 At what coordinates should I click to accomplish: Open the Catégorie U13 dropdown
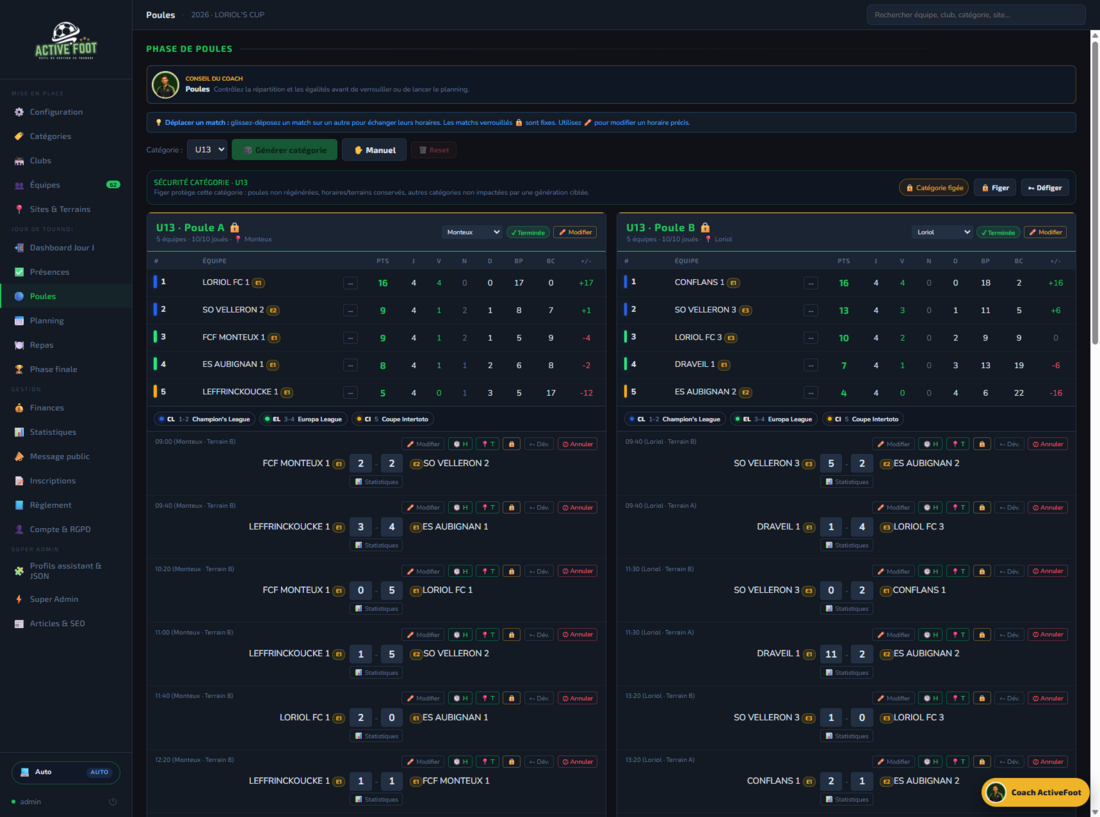click(207, 149)
